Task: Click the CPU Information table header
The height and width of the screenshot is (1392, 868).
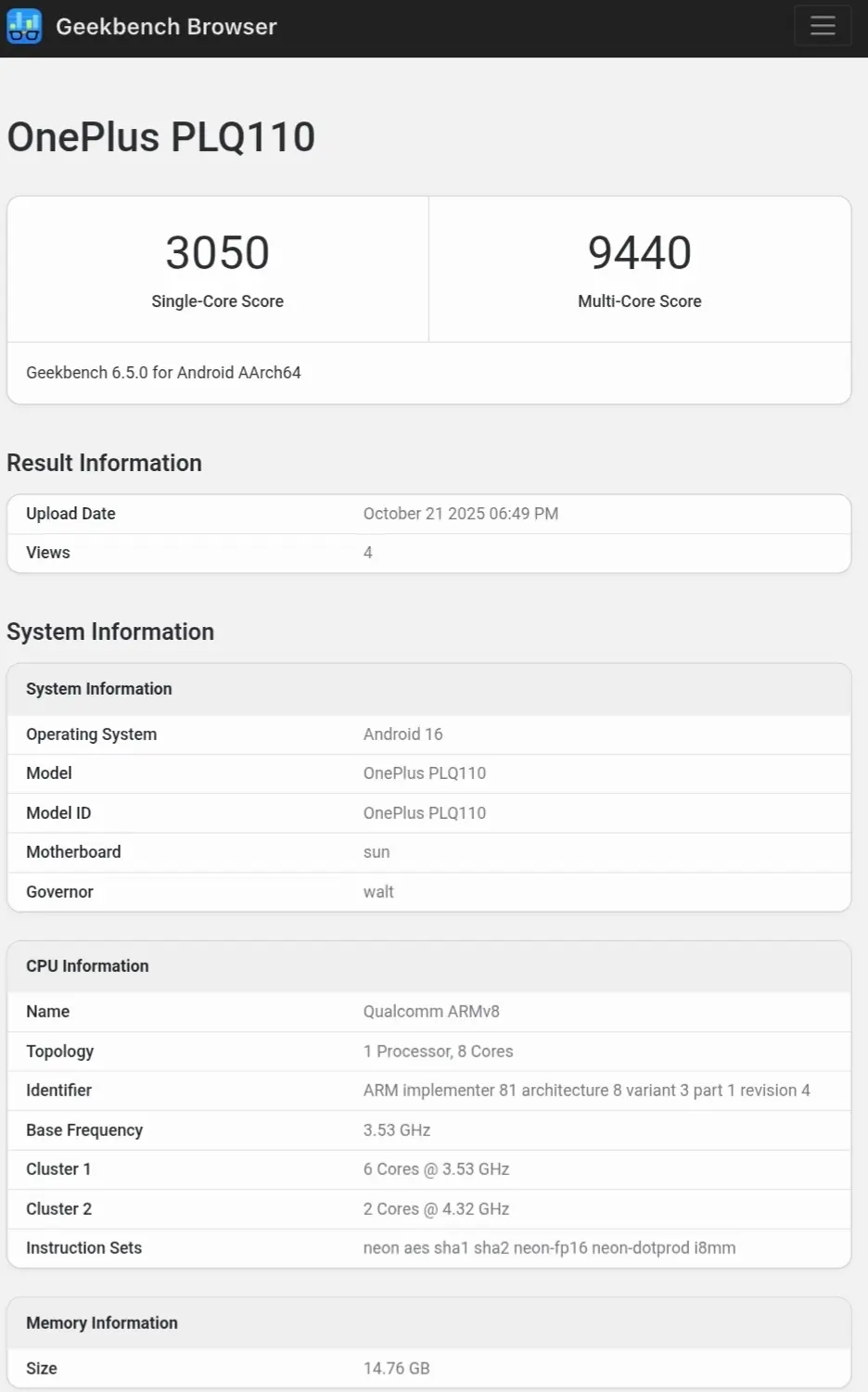Action: coord(87,966)
